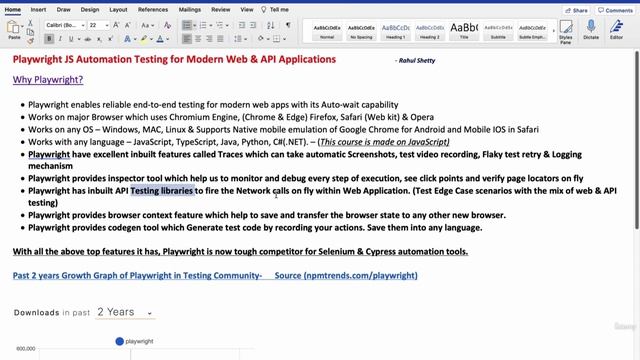Apply paragraph shading fill

(260, 39)
